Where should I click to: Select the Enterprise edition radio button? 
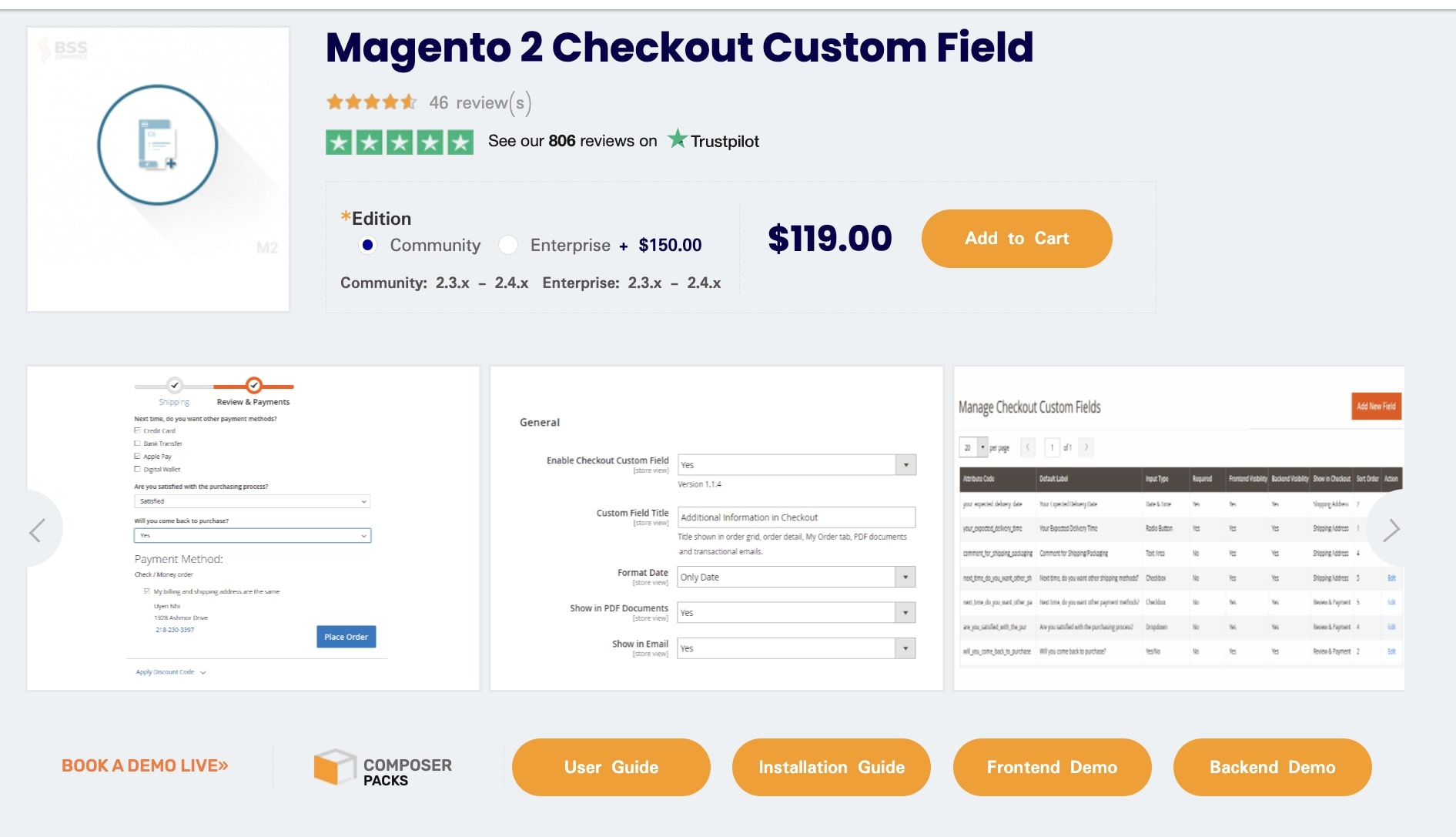pyautogui.click(x=507, y=245)
